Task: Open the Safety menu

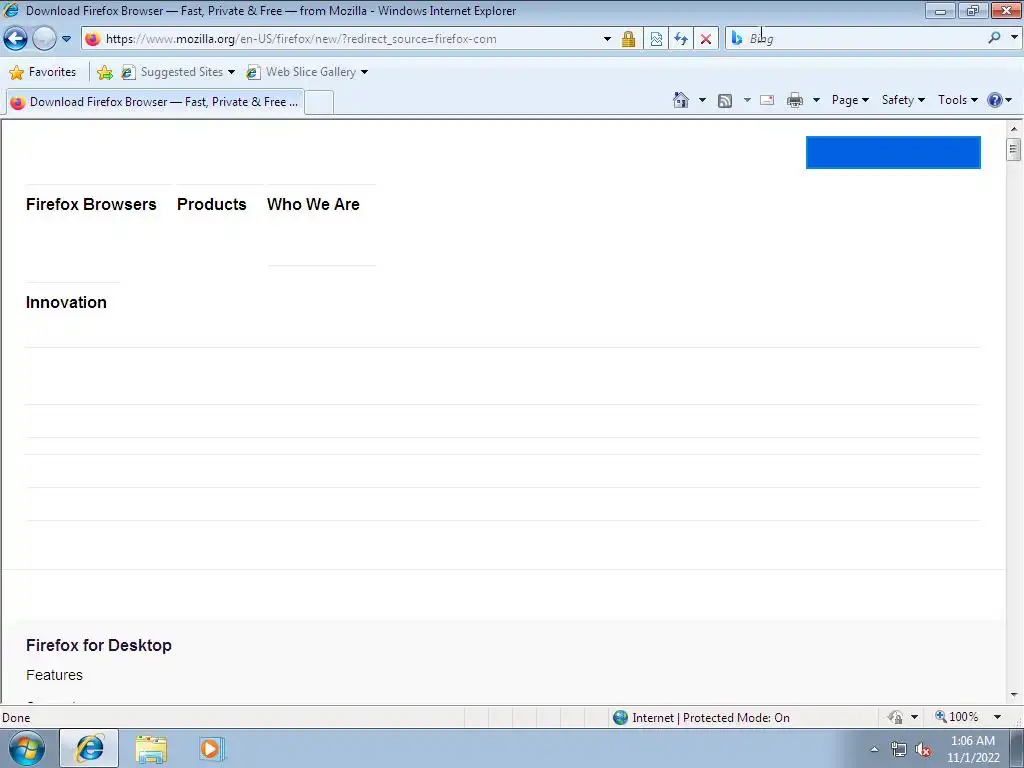Action: point(903,100)
